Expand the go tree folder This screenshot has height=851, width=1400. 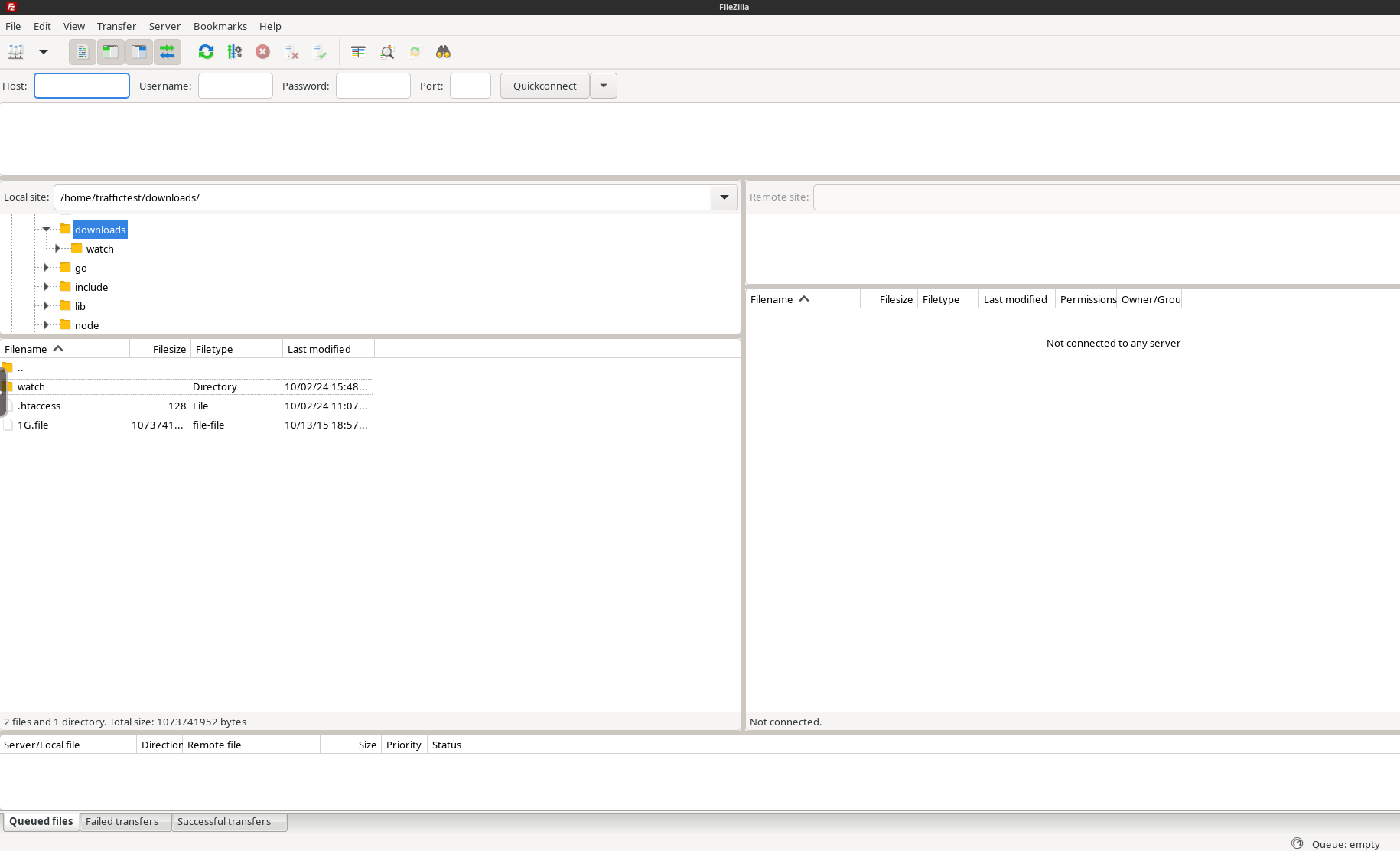[46, 267]
